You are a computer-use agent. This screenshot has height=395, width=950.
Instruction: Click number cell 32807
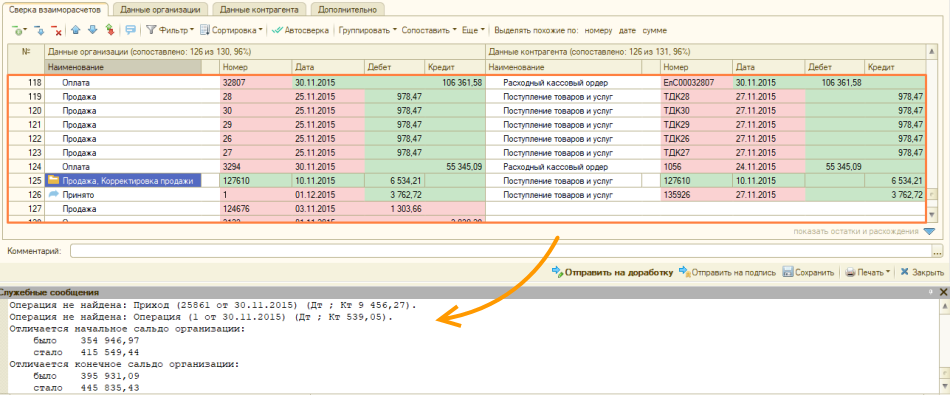coord(256,82)
